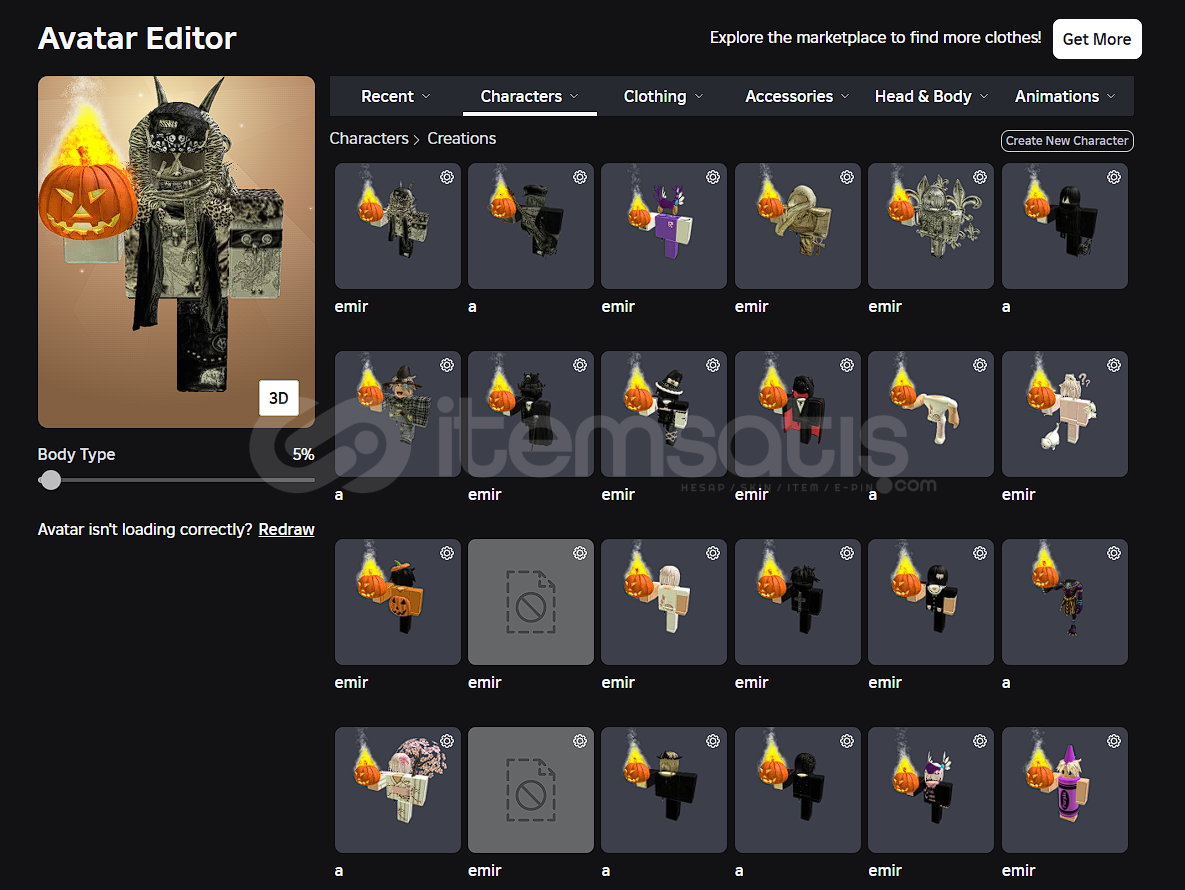Click gear on black suit brown-hat avatar card
Viewport: 1185px width, 890px height.
713,742
